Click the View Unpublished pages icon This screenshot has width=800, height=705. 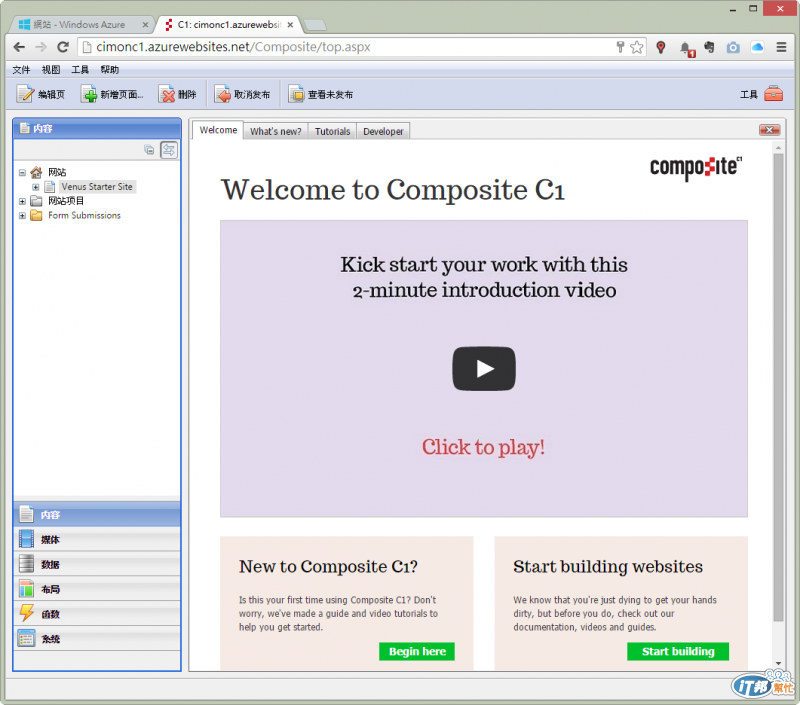tap(296, 94)
